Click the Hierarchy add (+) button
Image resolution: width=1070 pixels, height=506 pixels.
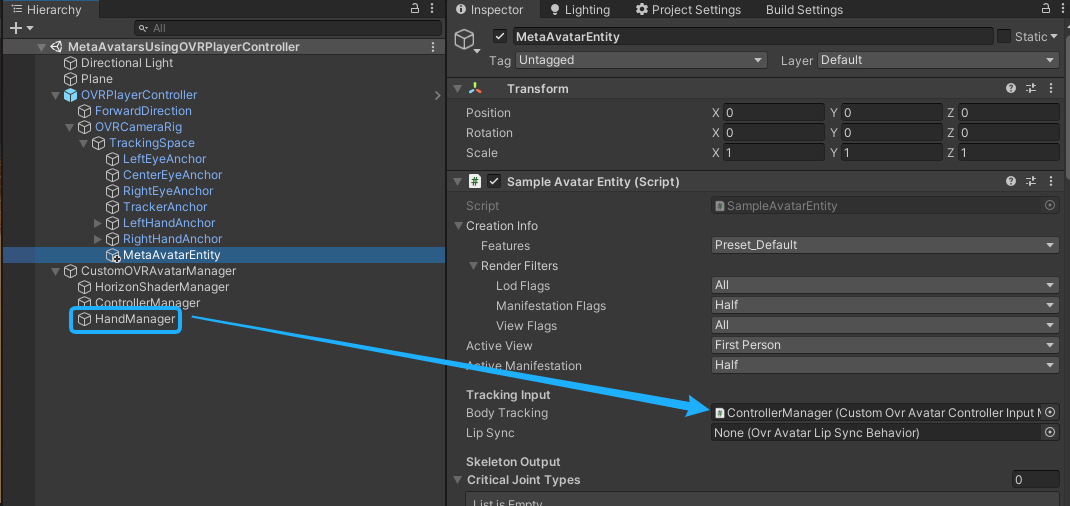16,28
